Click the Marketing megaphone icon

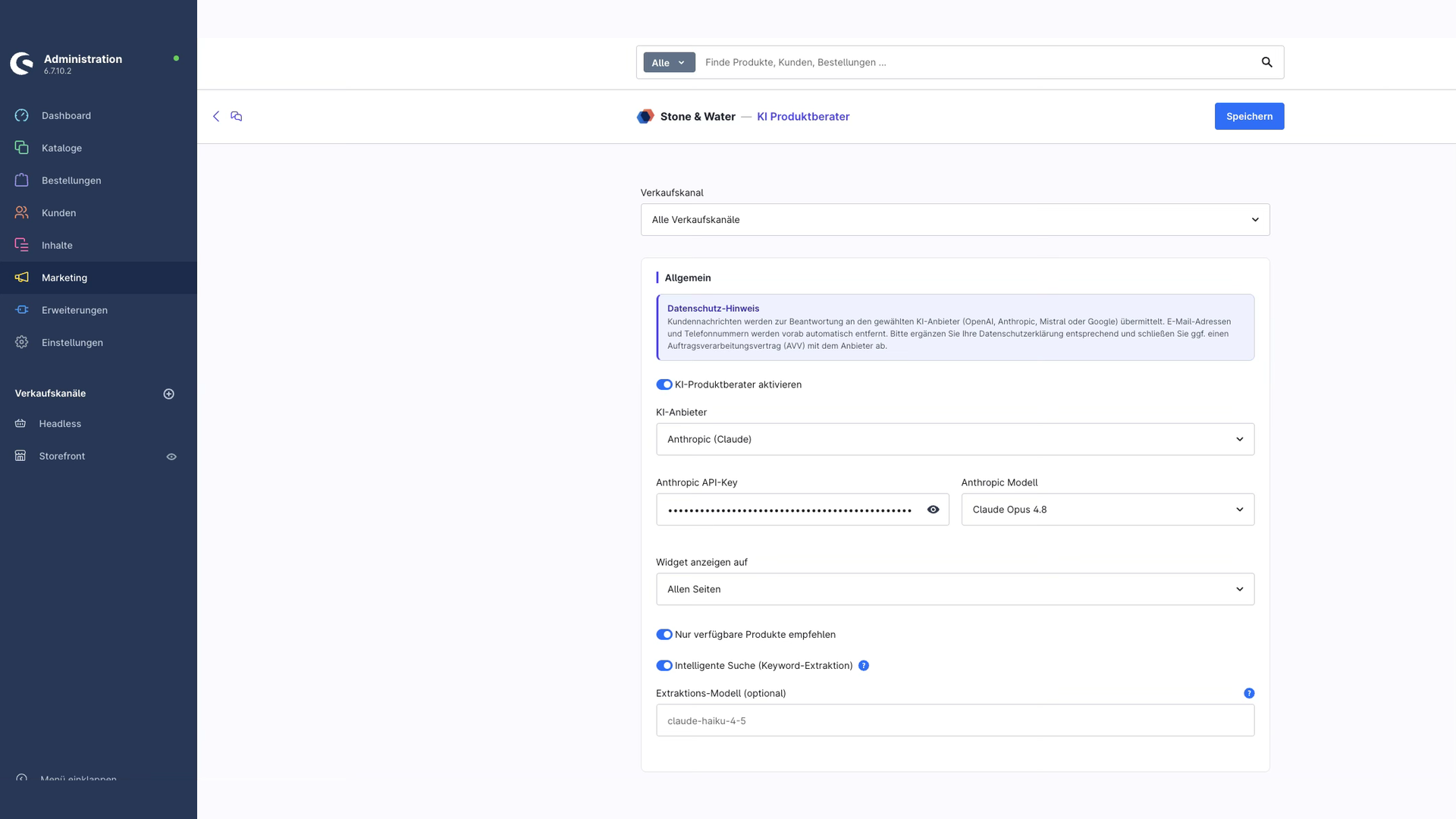[x=21, y=278]
